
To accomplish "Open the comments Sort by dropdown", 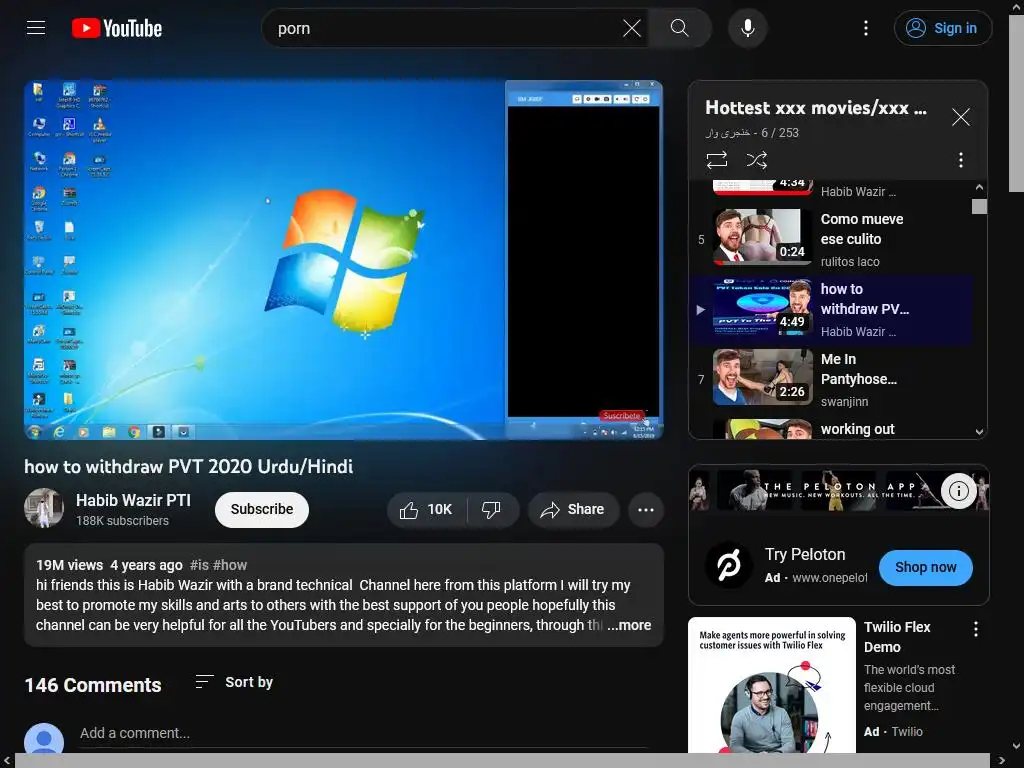I will (x=234, y=682).
